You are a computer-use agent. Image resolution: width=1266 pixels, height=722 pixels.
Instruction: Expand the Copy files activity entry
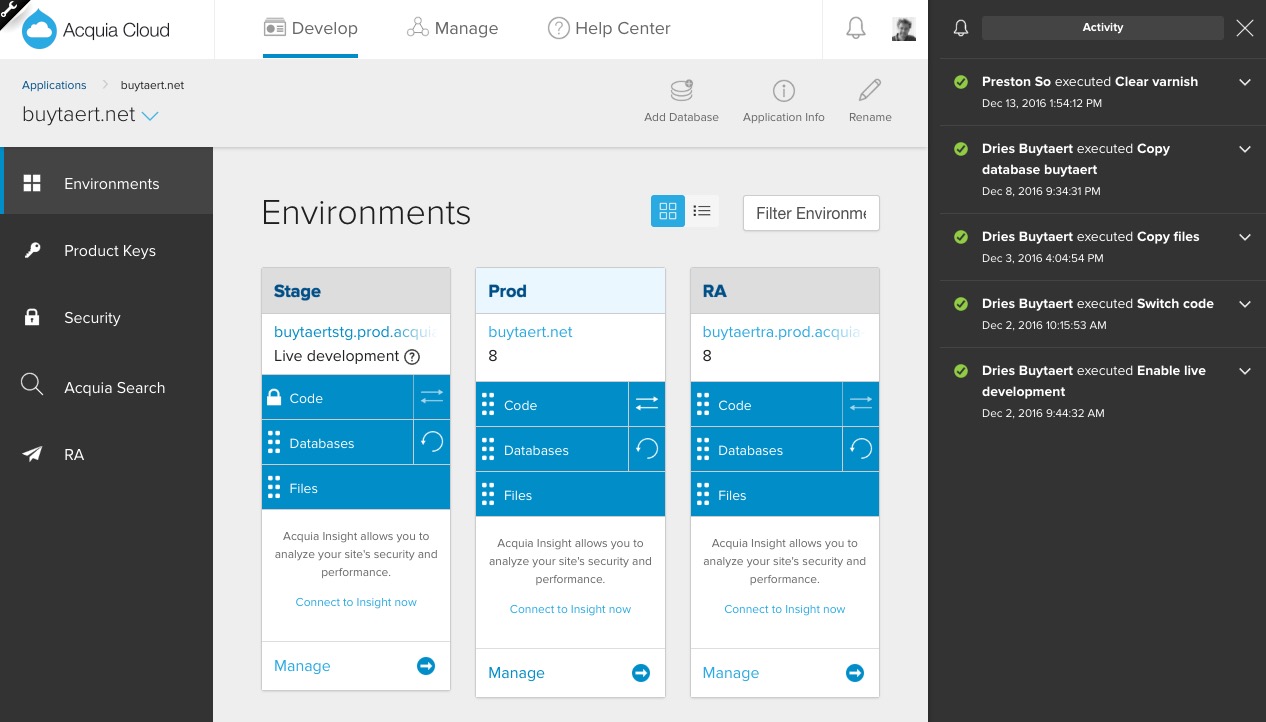point(1245,237)
